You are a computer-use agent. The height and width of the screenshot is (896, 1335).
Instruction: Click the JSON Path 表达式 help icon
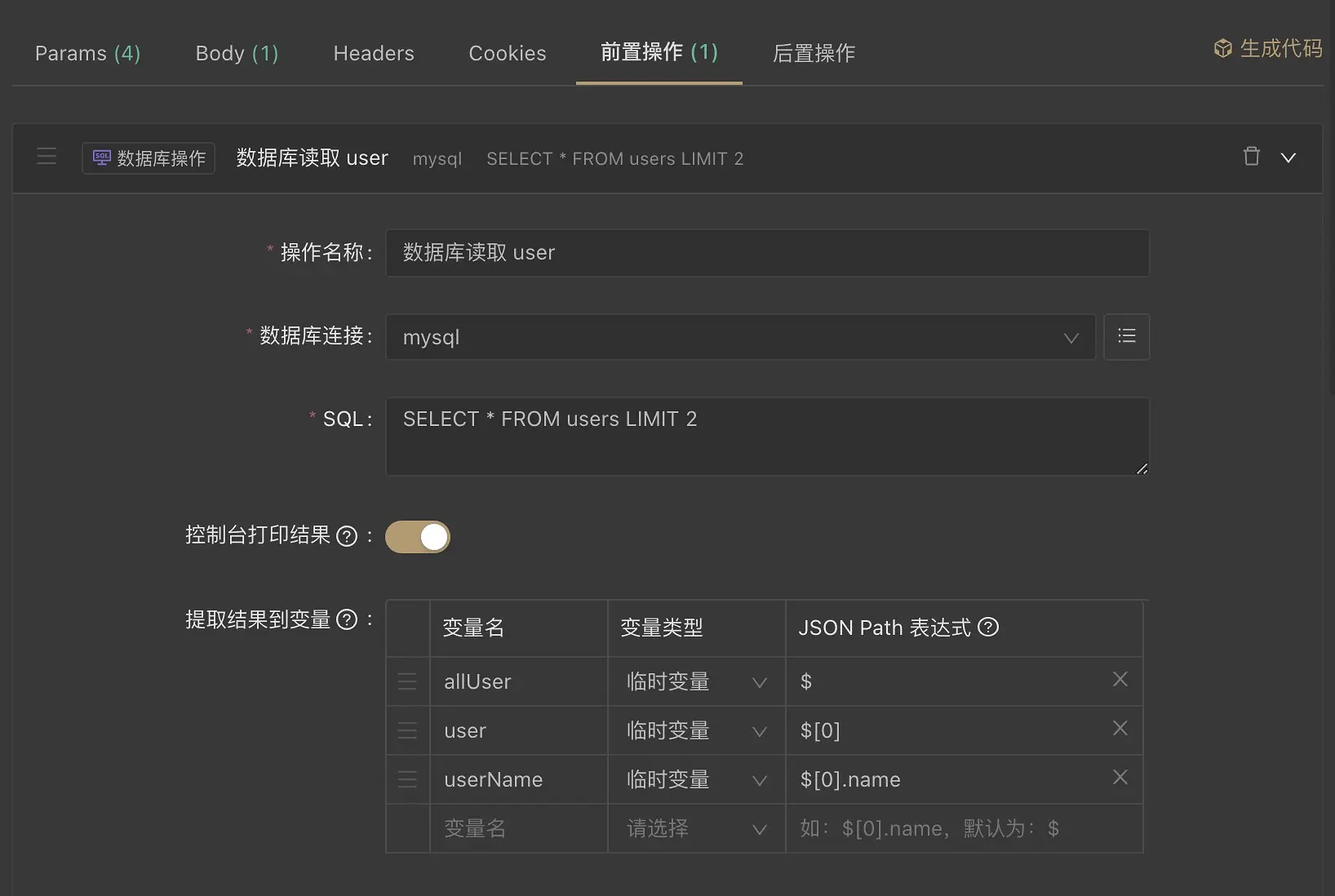click(x=989, y=628)
